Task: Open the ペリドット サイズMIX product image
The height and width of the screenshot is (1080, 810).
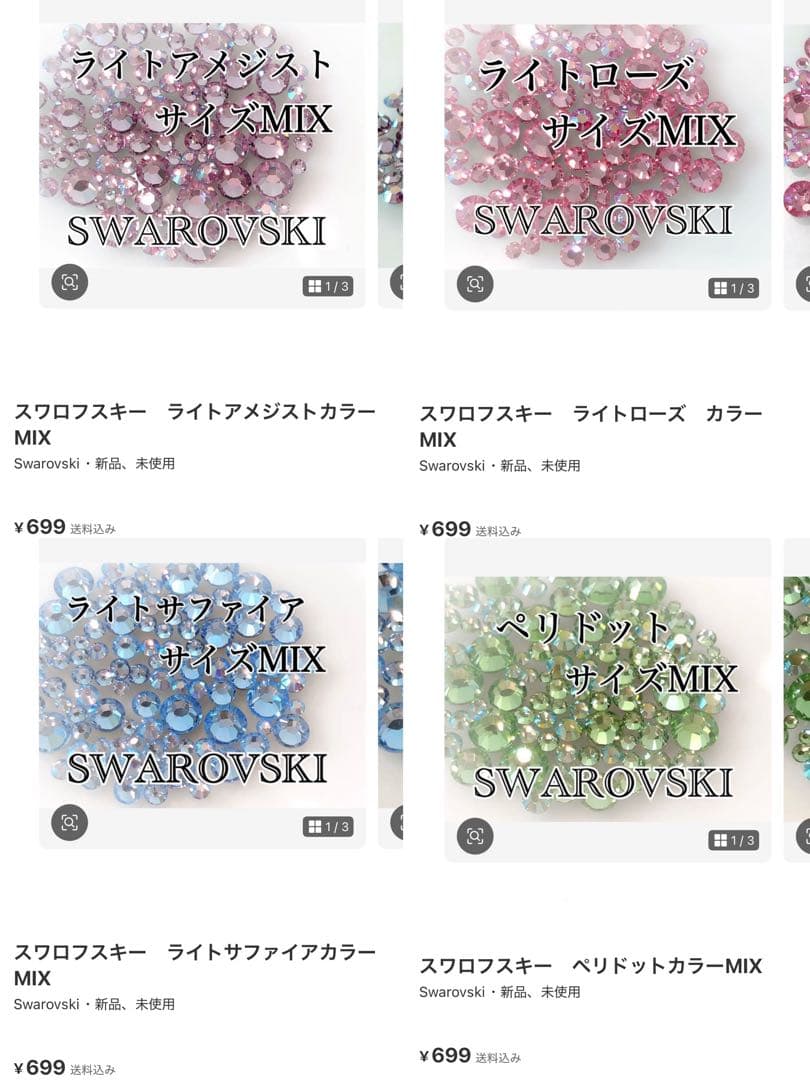Action: pos(608,700)
